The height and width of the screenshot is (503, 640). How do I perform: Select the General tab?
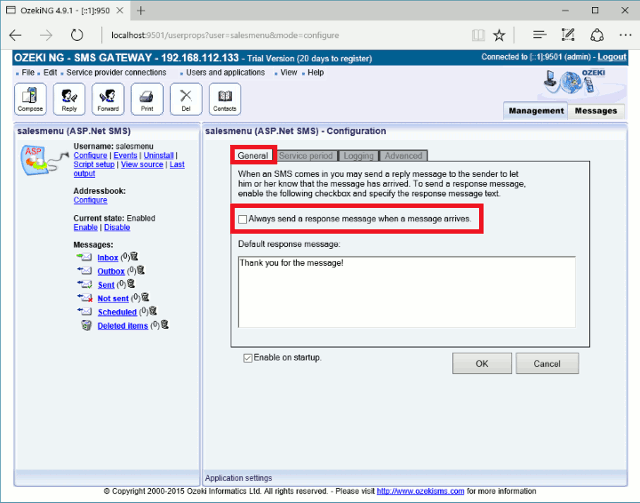coord(253,156)
